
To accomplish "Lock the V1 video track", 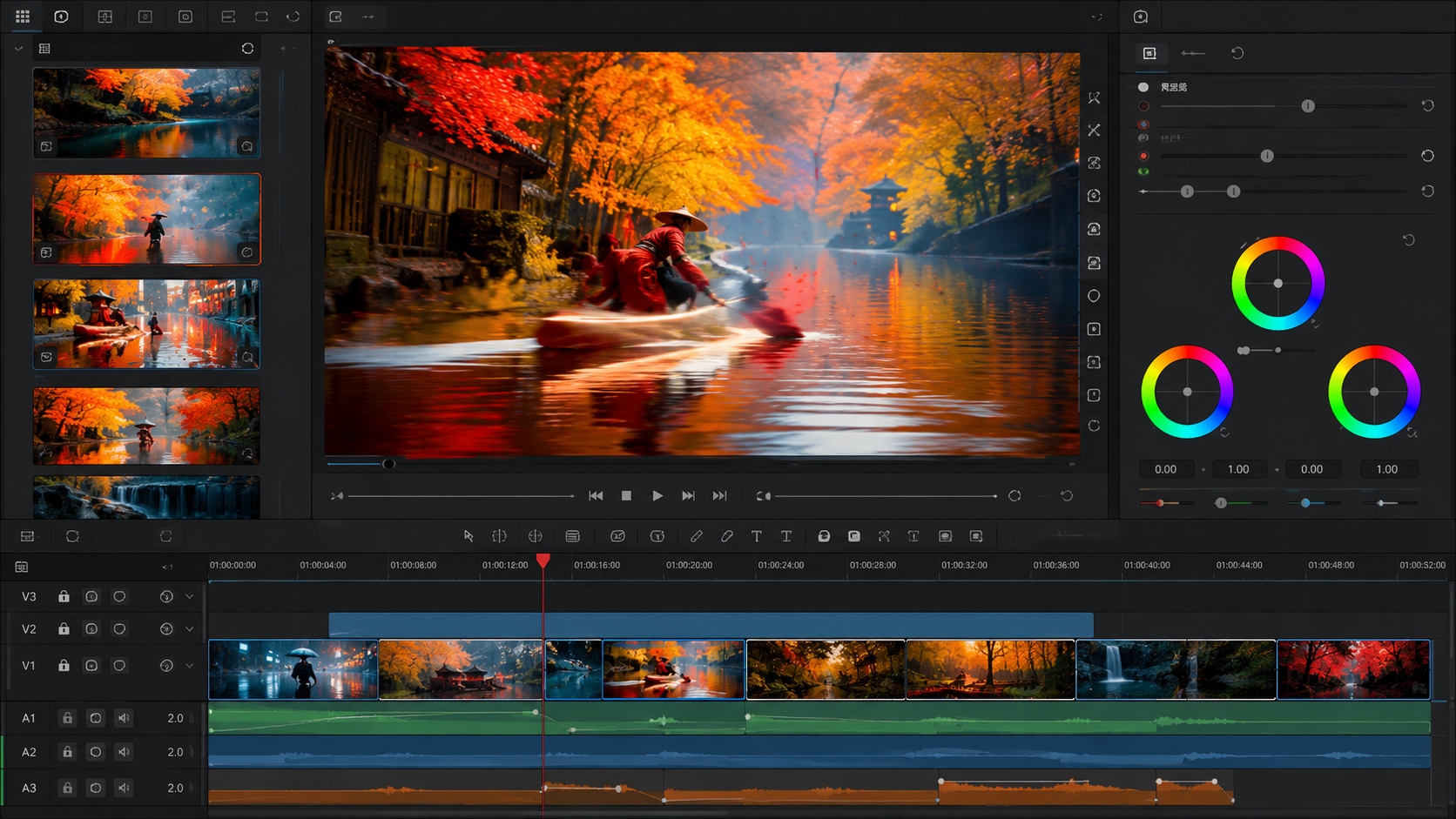I will click(x=64, y=665).
